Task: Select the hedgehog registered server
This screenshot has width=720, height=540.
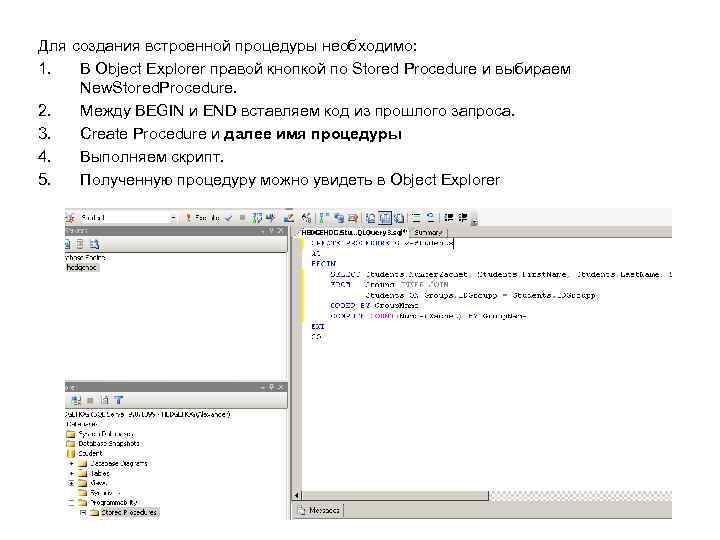Action: point(81,267)
